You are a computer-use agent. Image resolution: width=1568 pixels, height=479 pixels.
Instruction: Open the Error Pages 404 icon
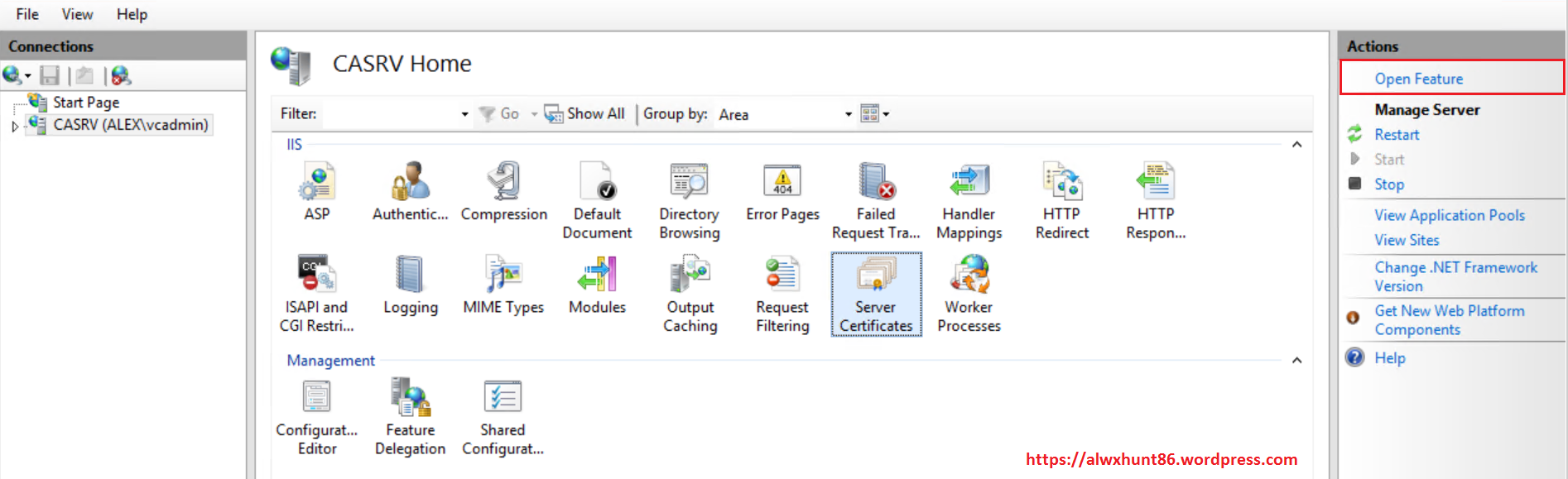click(782, 182)
